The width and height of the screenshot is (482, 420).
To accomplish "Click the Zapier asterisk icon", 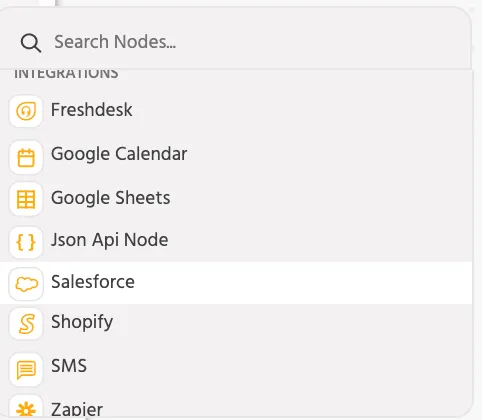I will pos(26,408).
